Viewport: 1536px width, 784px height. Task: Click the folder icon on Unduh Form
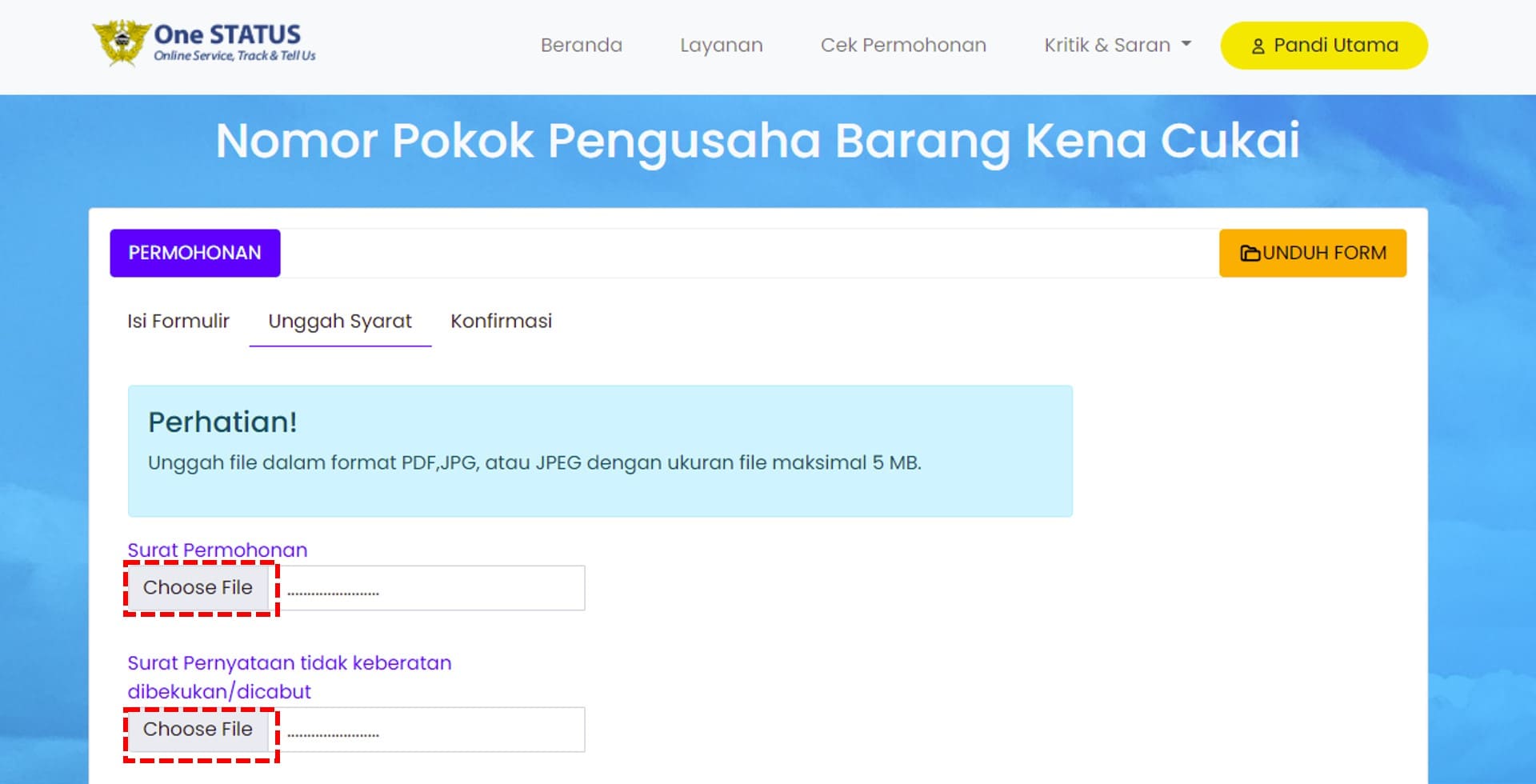click(1249, 254)
